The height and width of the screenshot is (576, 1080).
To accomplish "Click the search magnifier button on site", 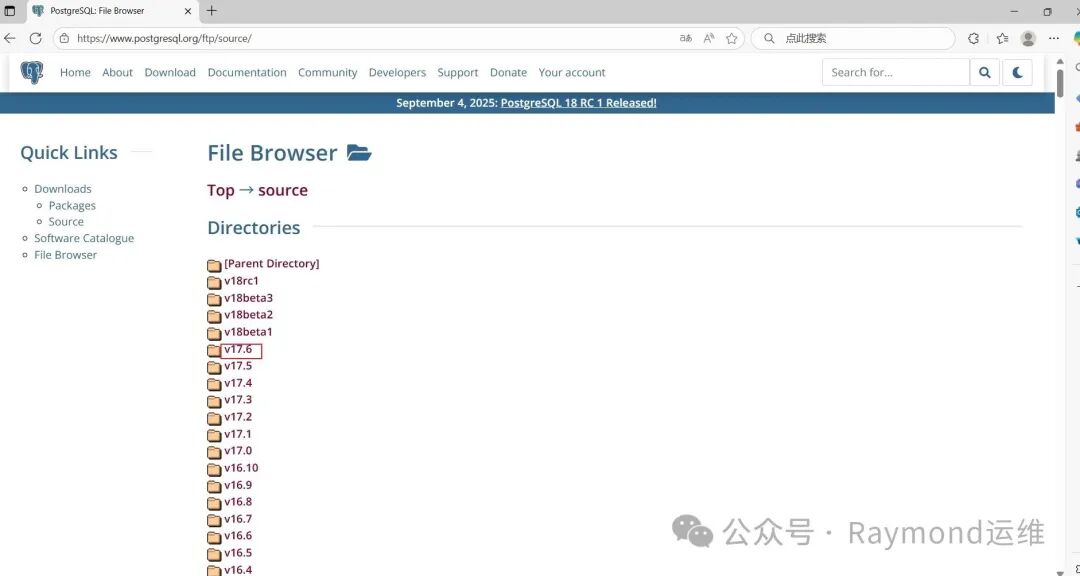I will coord(985,72).
